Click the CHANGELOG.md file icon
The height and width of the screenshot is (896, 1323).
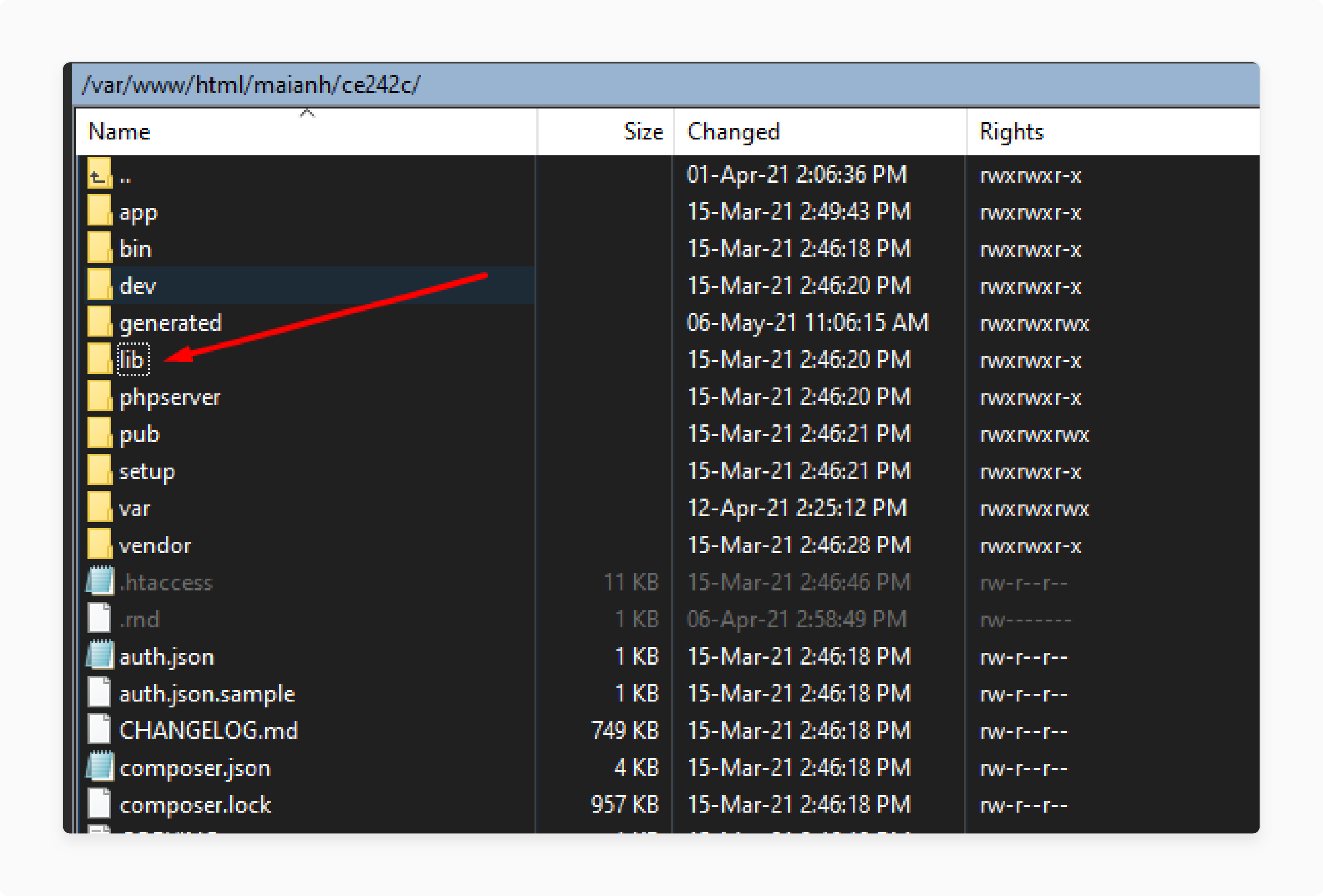coord(100,729)
